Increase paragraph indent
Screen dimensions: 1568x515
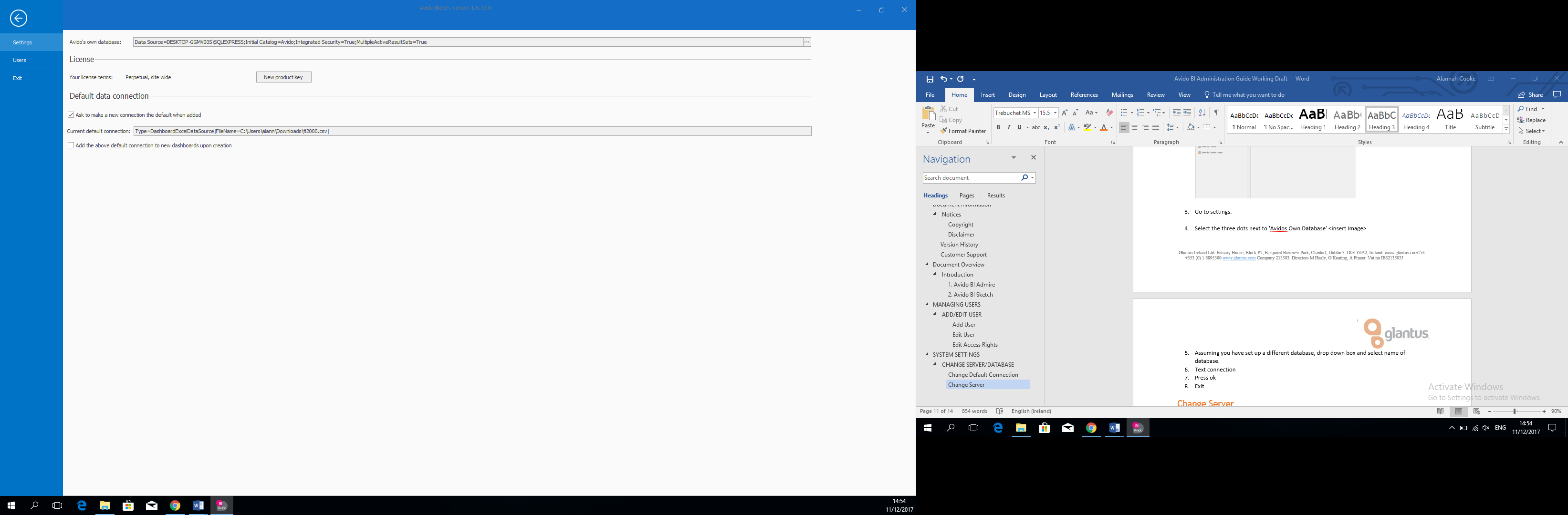pyautogui.click(x=1187, y=113)
